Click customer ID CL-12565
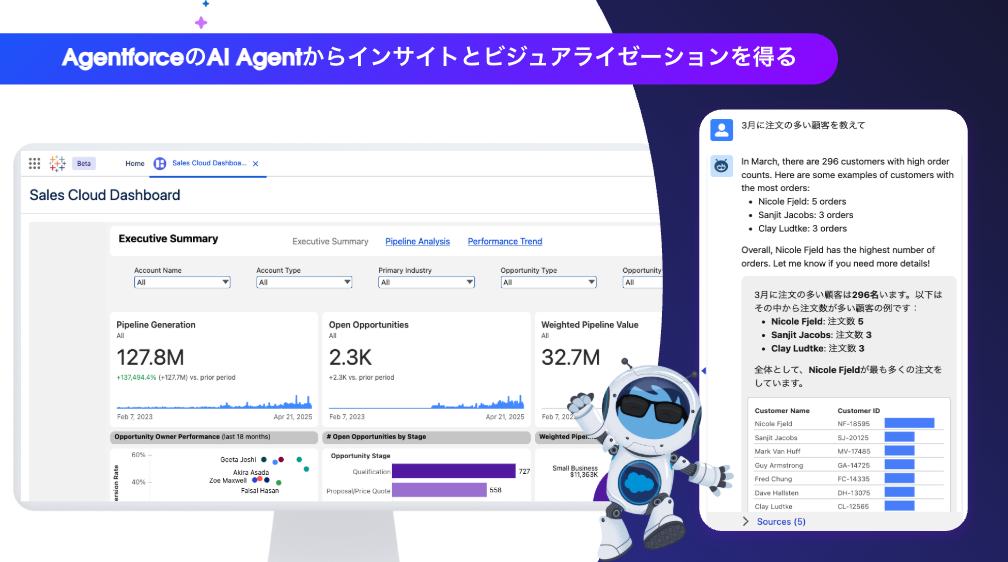Image resolution: width=1008 pixels, height=562 pixels. coord(853,507)
